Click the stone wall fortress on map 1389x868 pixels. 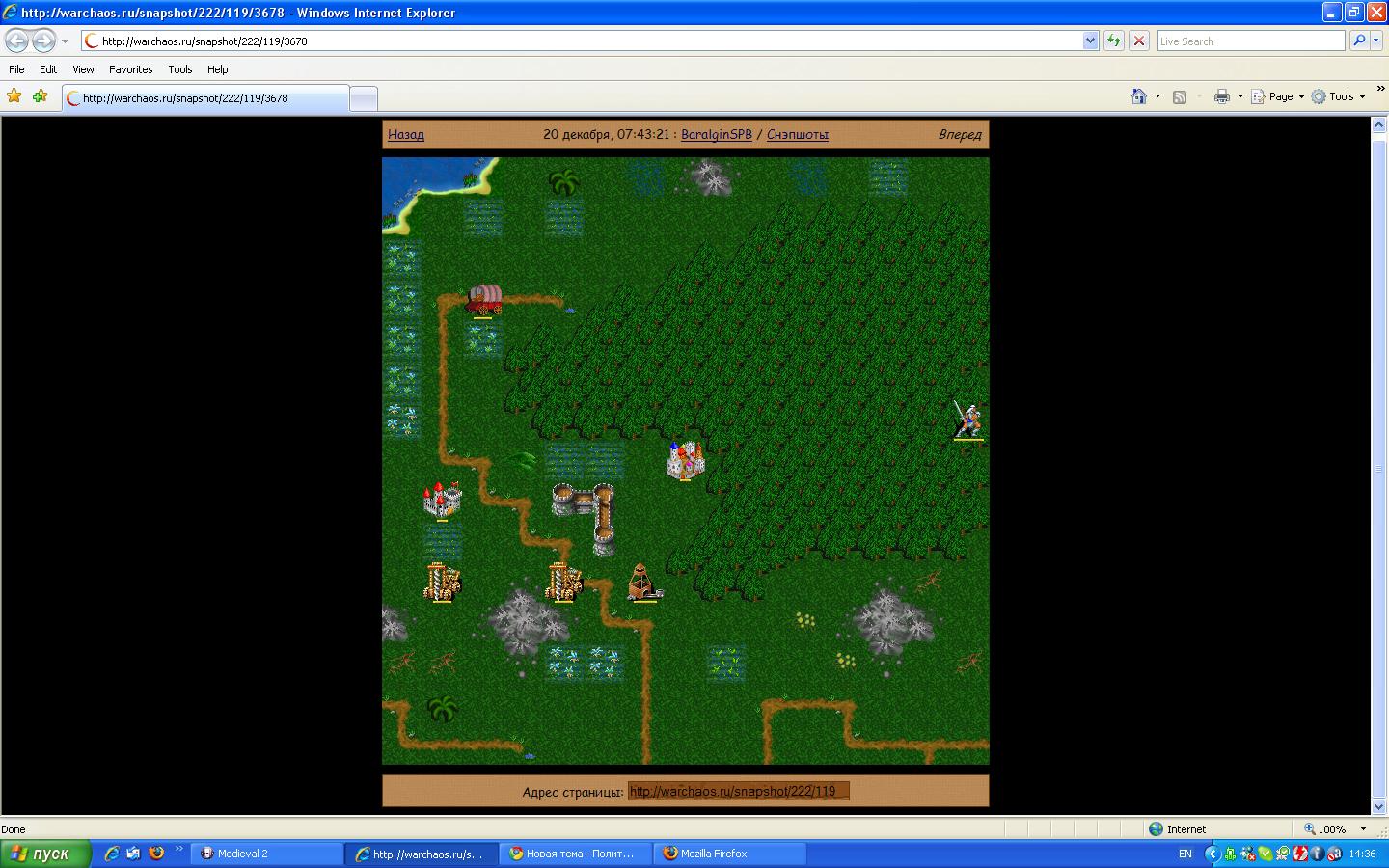pyautogui.click(x=585, y=518)
